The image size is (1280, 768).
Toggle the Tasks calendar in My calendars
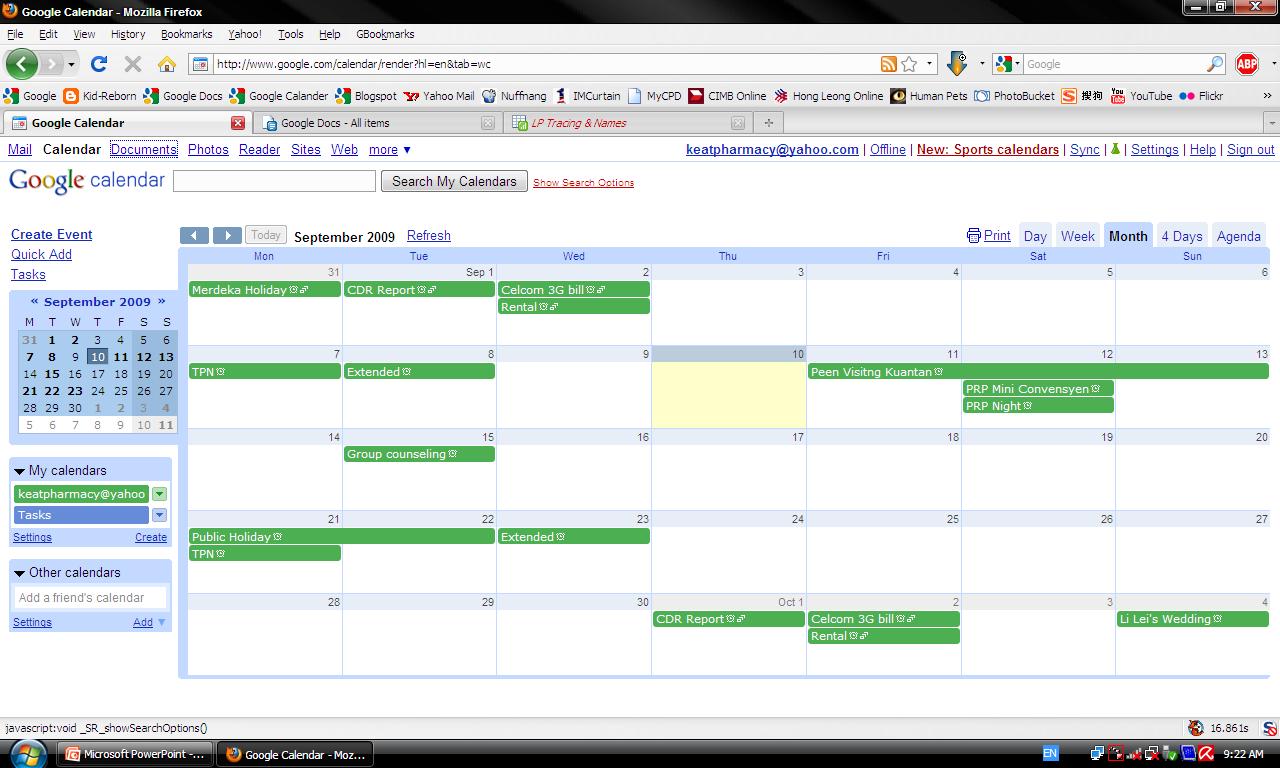click(82, 515)
